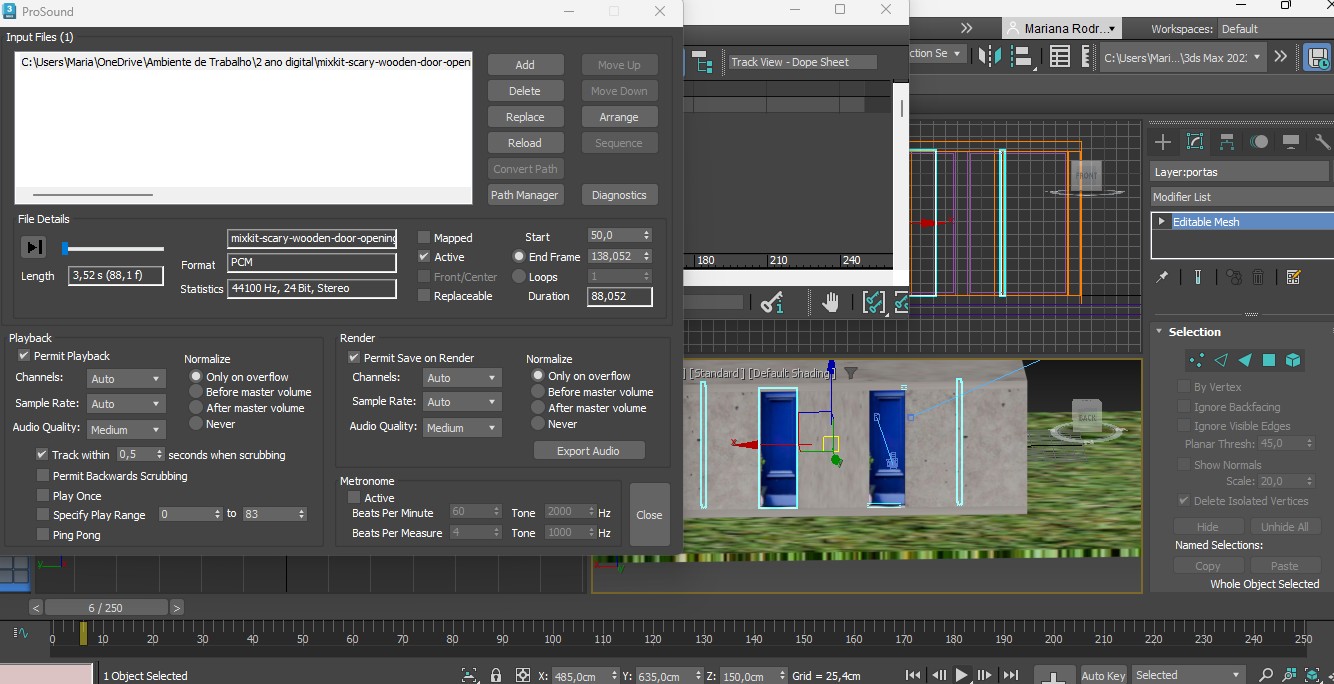Open the Playback Audio Quality dropdown
The height and width of the screenshot is (684, 1334).
125,429
